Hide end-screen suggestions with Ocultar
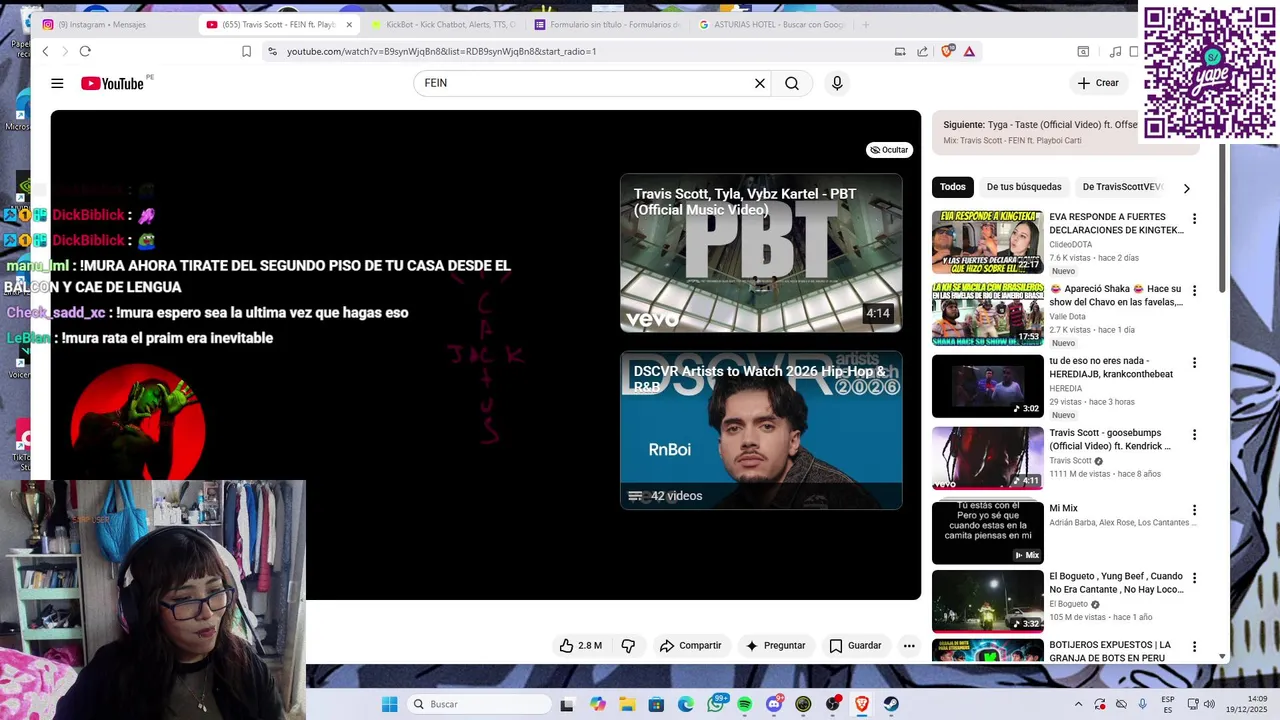This screenshot has height=720, width=1280. tap(889, 150)
